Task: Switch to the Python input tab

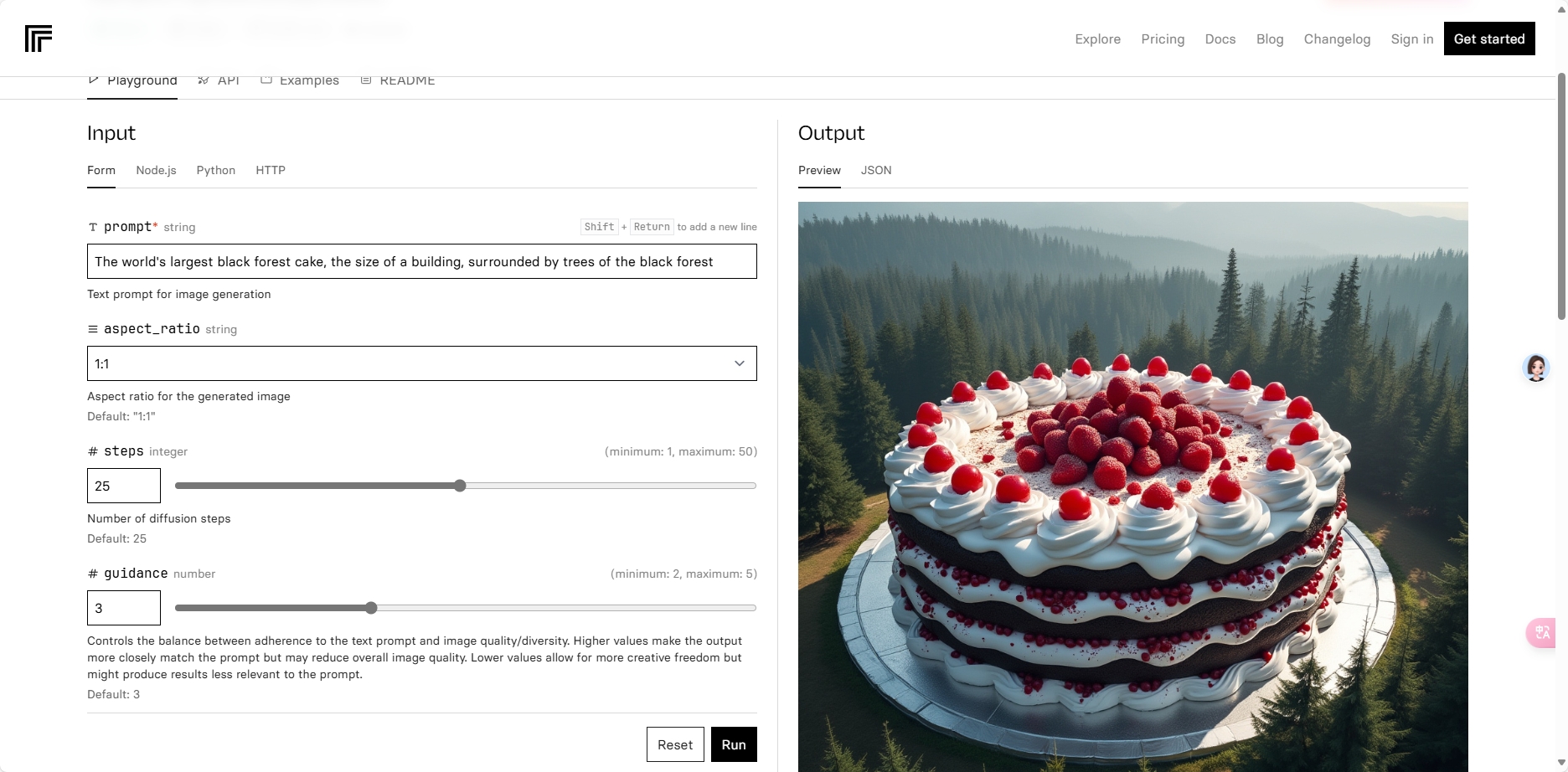Action: tap(215, 170)
